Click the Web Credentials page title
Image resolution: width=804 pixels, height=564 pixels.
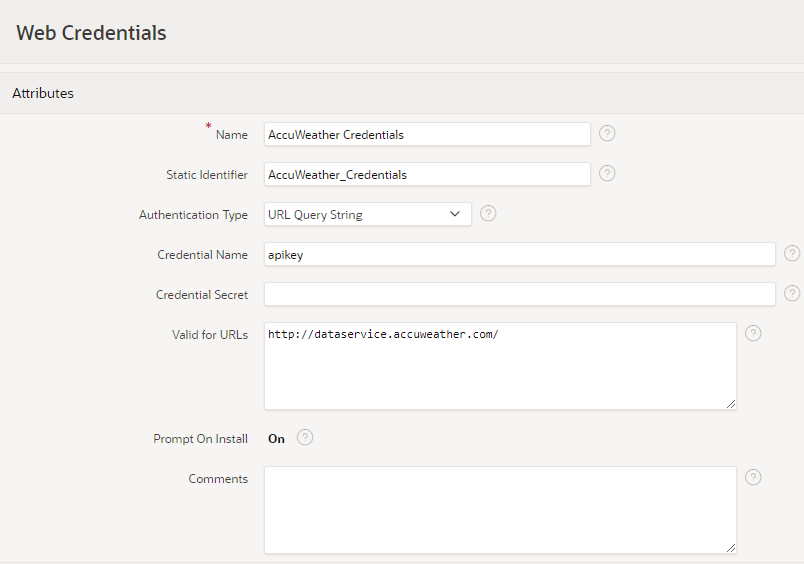(91, 33)
